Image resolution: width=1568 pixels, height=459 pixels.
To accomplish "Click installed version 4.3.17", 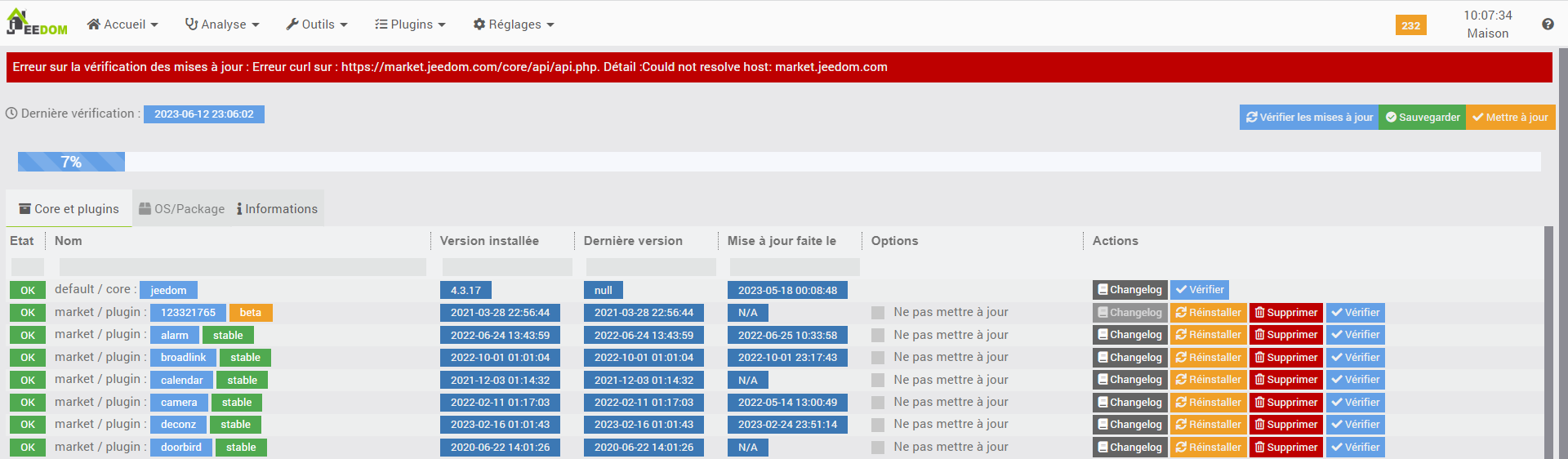I will point(465,290).
